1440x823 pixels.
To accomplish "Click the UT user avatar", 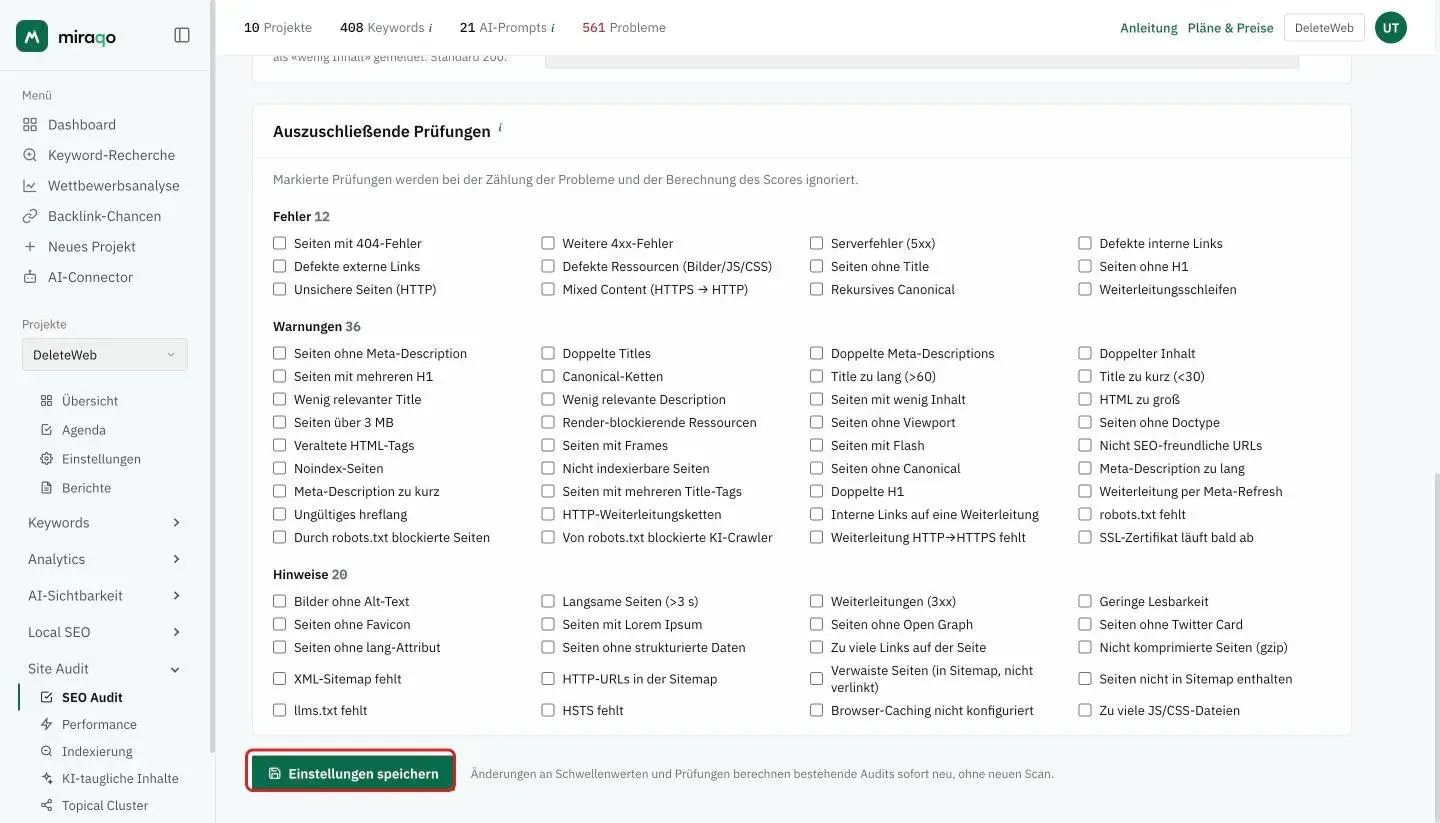I will 1391,28.
